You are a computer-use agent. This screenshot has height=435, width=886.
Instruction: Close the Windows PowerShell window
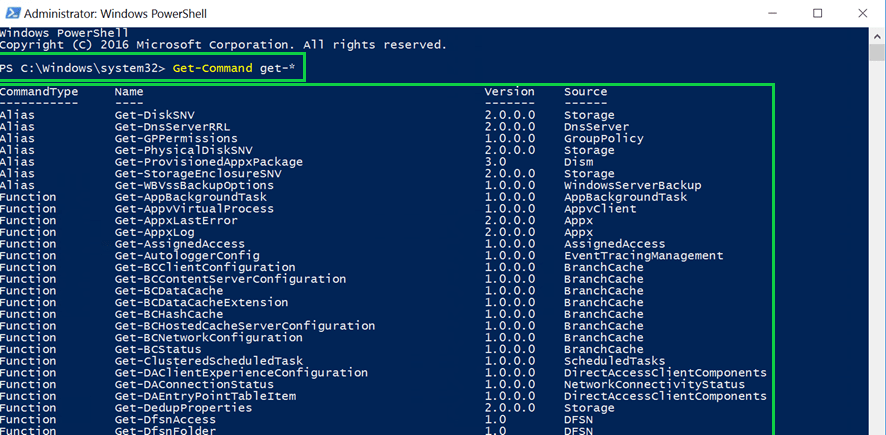point(862,14)
